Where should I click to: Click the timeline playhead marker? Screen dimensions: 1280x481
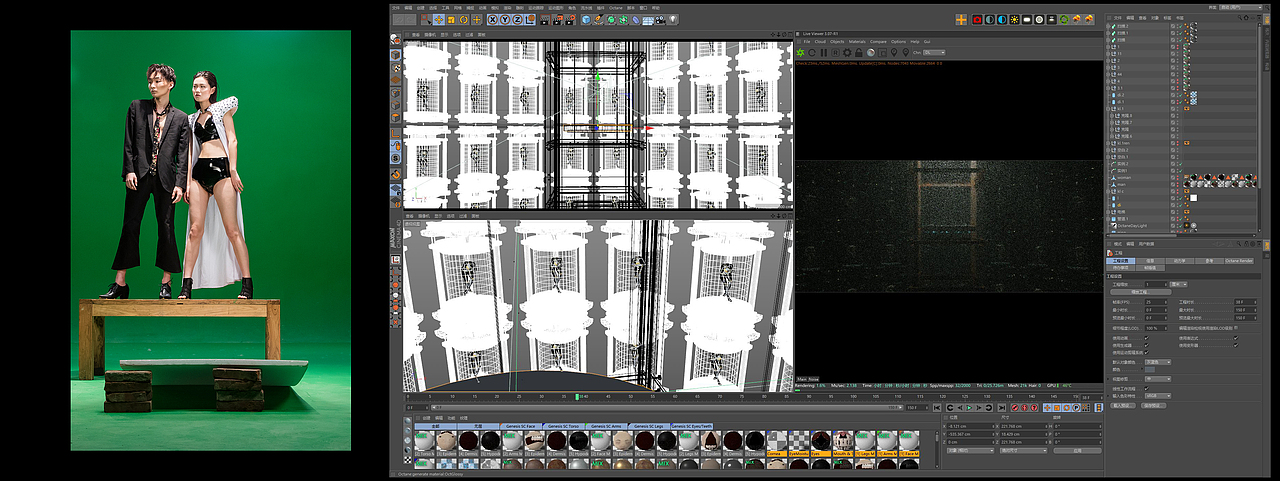(x=578, y=398)
